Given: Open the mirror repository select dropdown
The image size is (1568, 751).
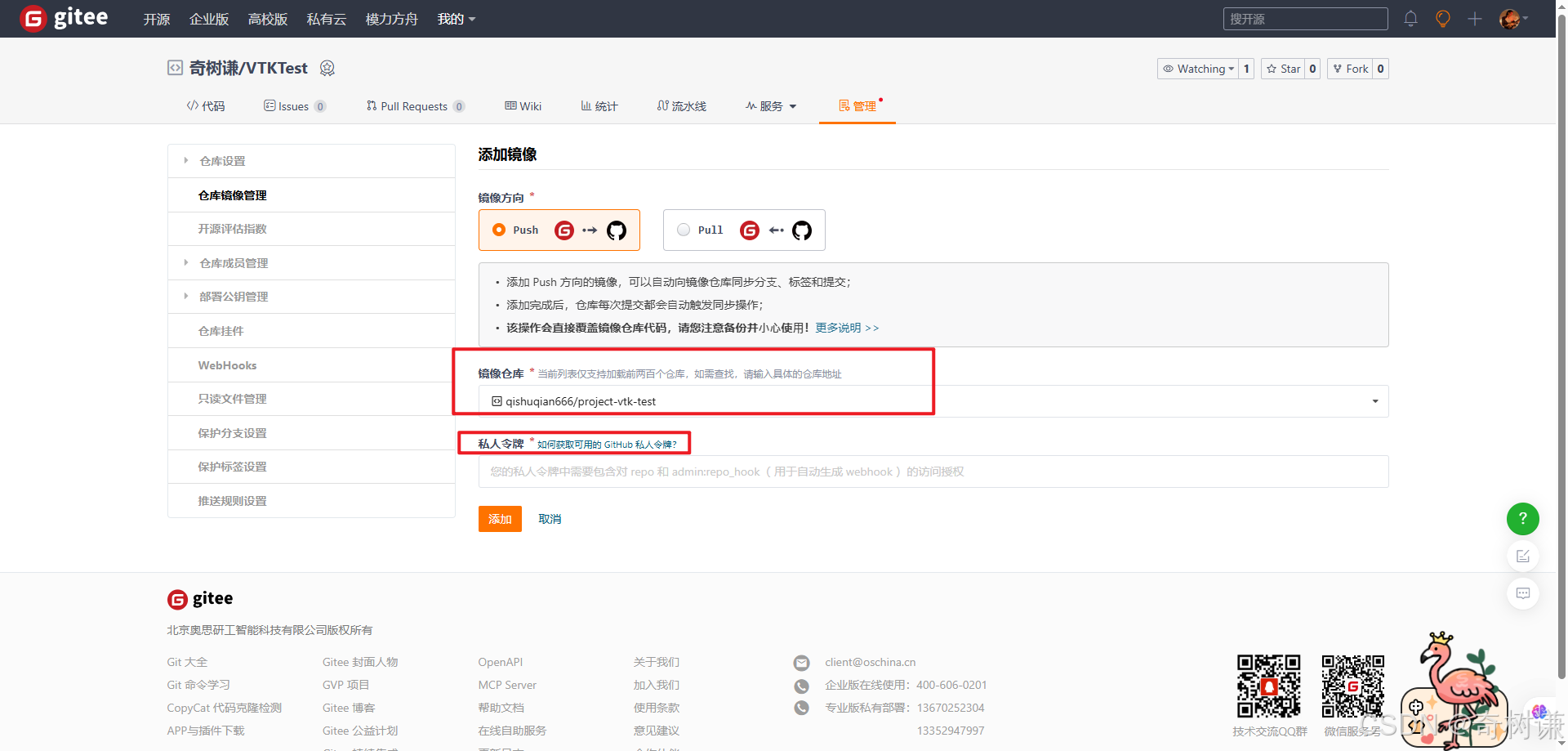Looking at the screenshot, I should tap(933, 401).
